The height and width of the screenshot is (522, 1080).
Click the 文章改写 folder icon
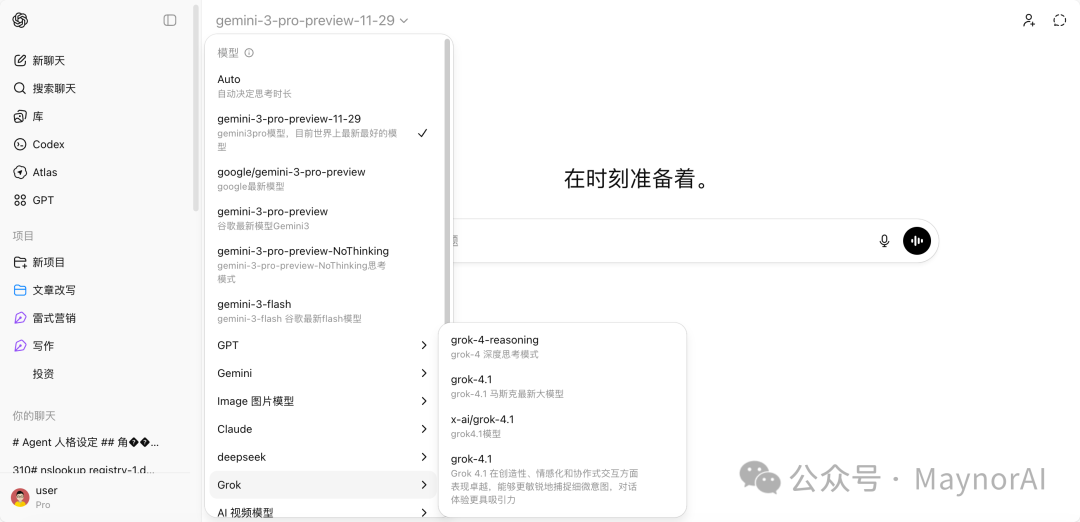tap(20, 290)
